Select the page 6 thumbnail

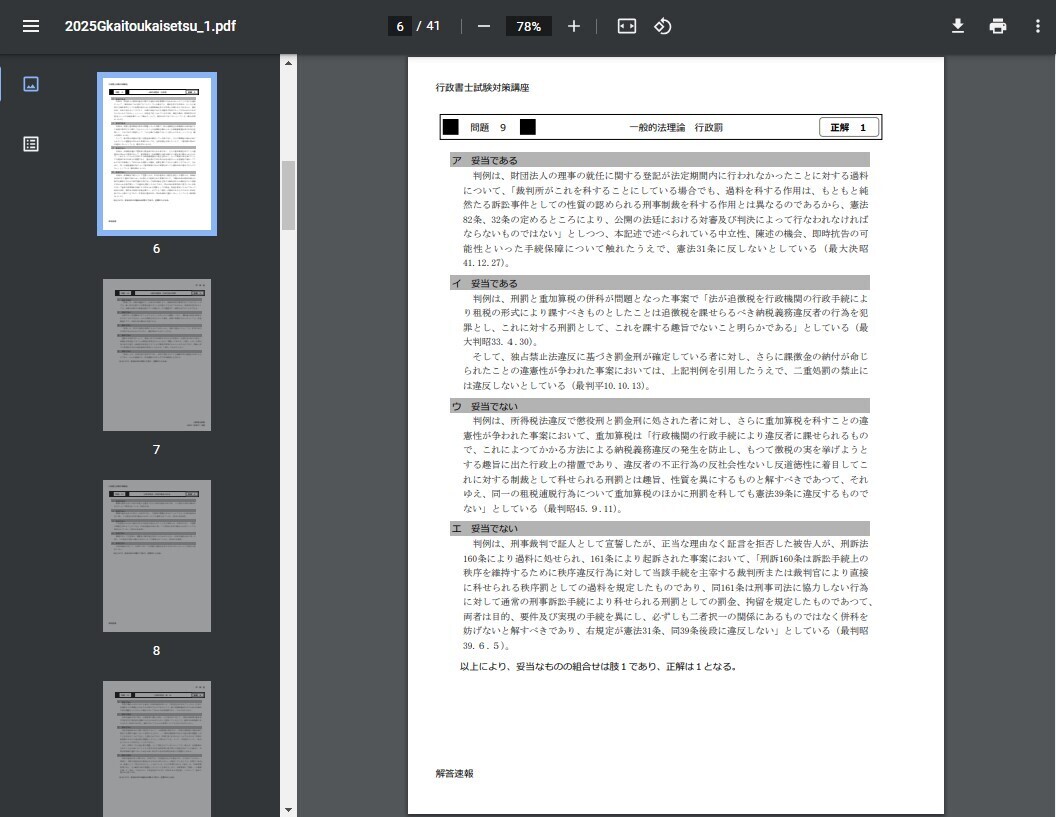[157, 154]
